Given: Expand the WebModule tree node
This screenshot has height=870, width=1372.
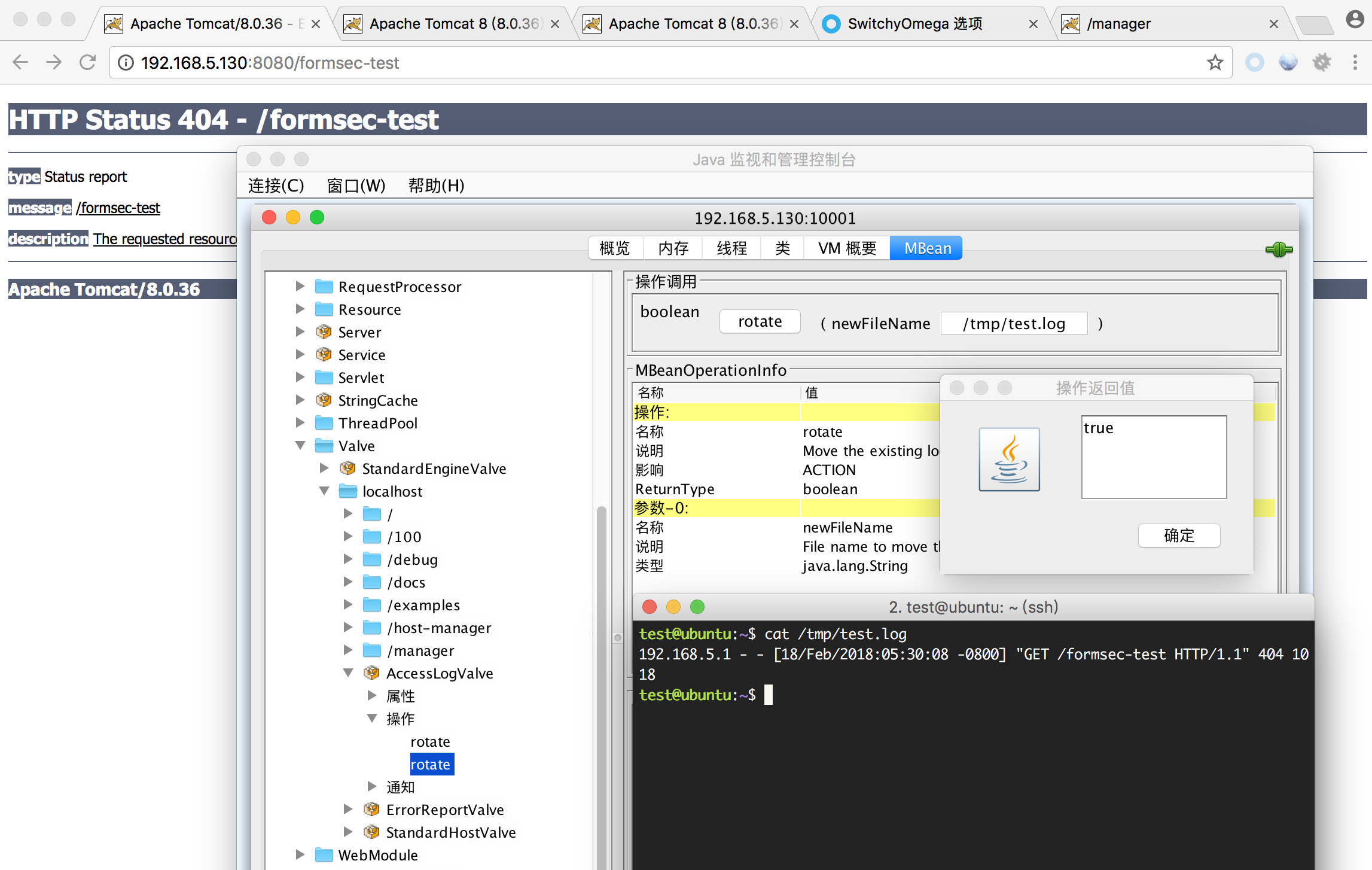Looking at the screenshot, I should pyautogui.click(x=300, y=855).
